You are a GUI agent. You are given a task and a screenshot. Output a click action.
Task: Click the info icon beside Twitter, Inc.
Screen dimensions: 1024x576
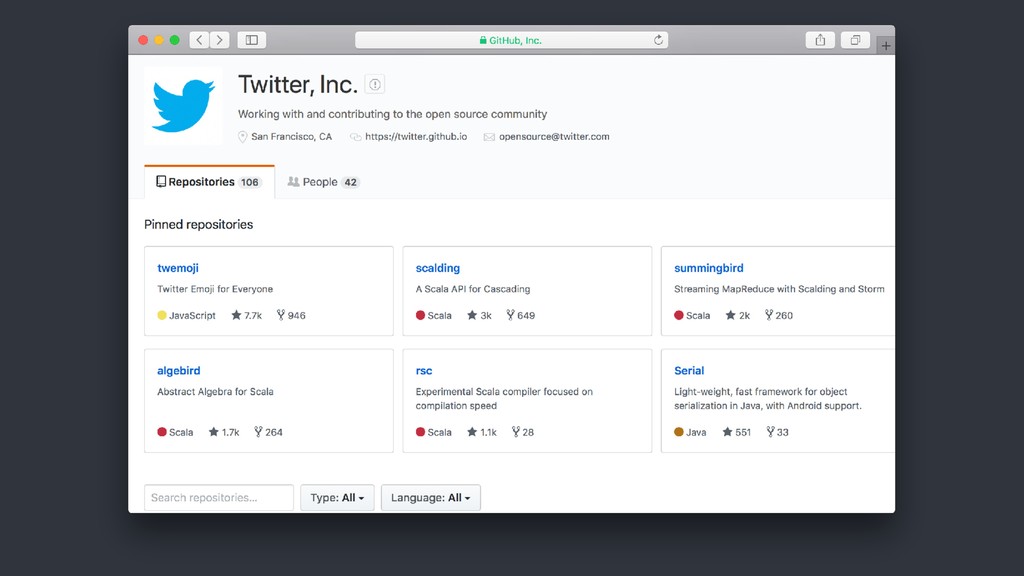[x=375, y=84]
